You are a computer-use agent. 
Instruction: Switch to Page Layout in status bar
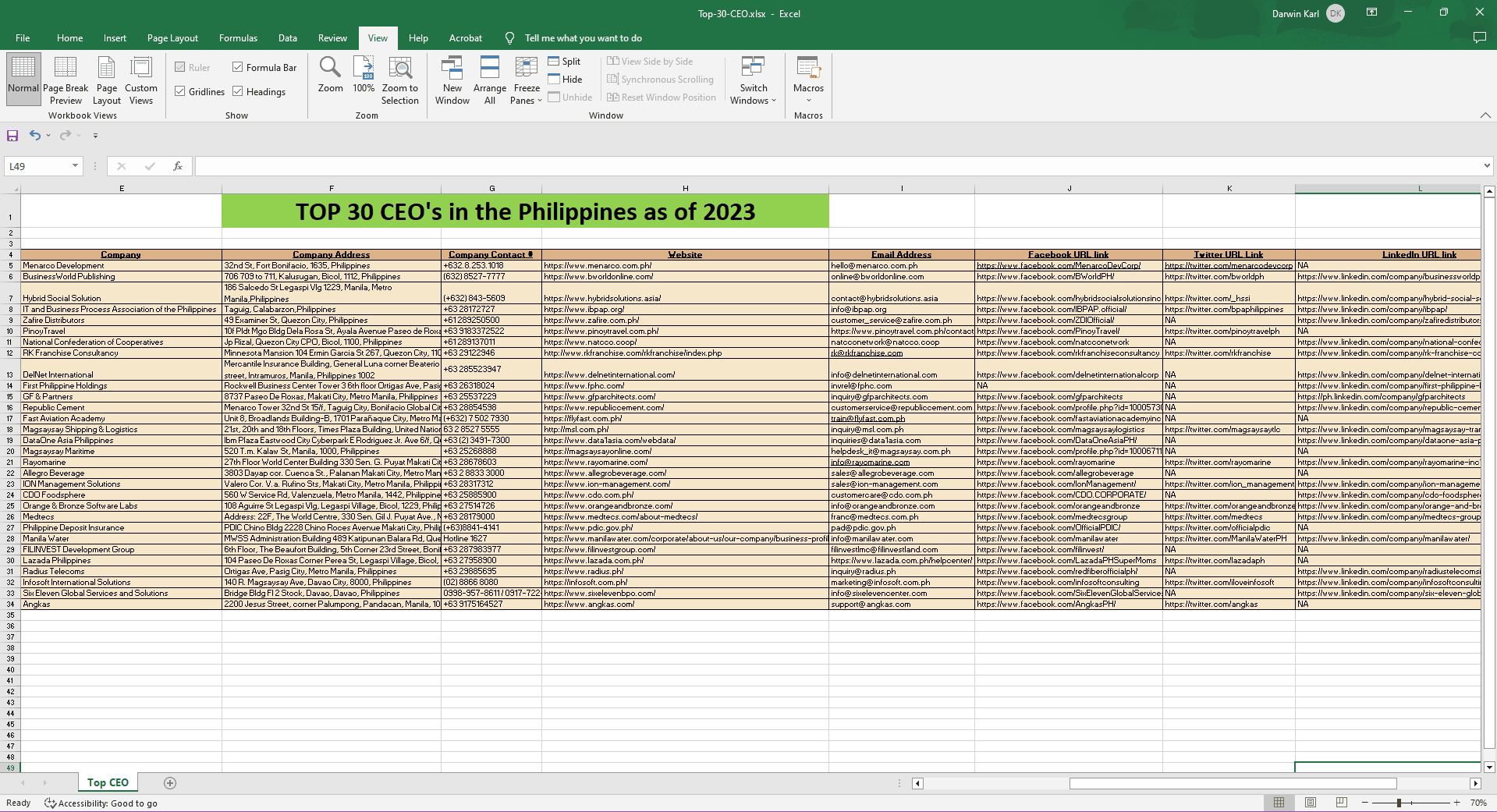click(1311, 803)
